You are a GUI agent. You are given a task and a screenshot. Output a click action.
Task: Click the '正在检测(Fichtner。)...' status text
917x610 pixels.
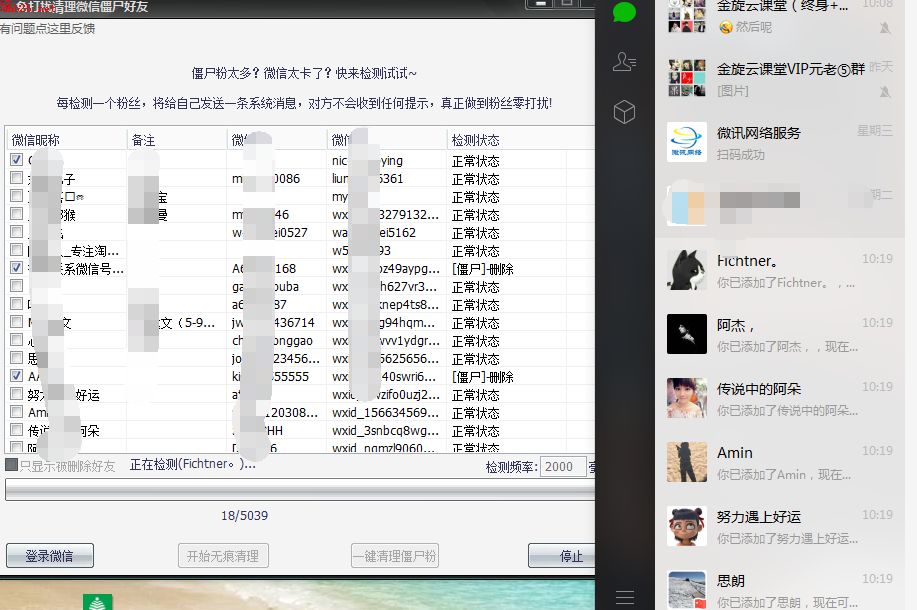[x=192, y=464]
